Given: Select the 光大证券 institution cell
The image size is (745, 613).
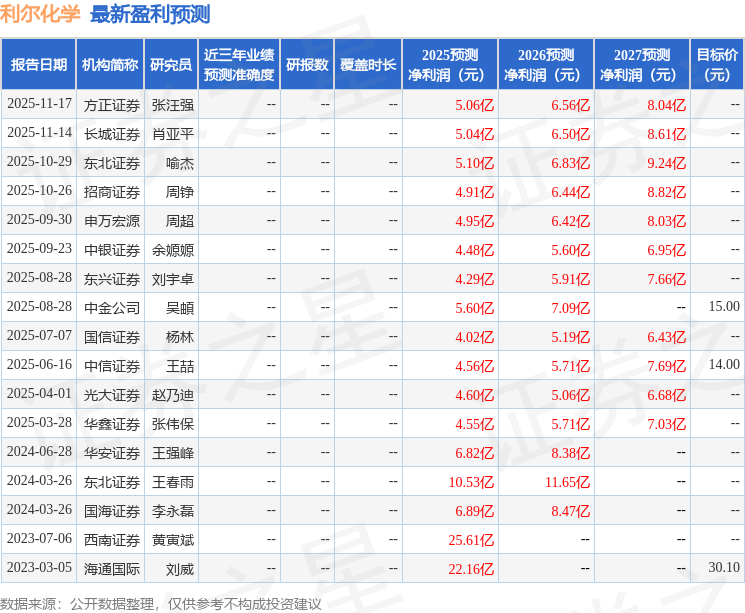Looking at the screenshot, I should (112, 395).
